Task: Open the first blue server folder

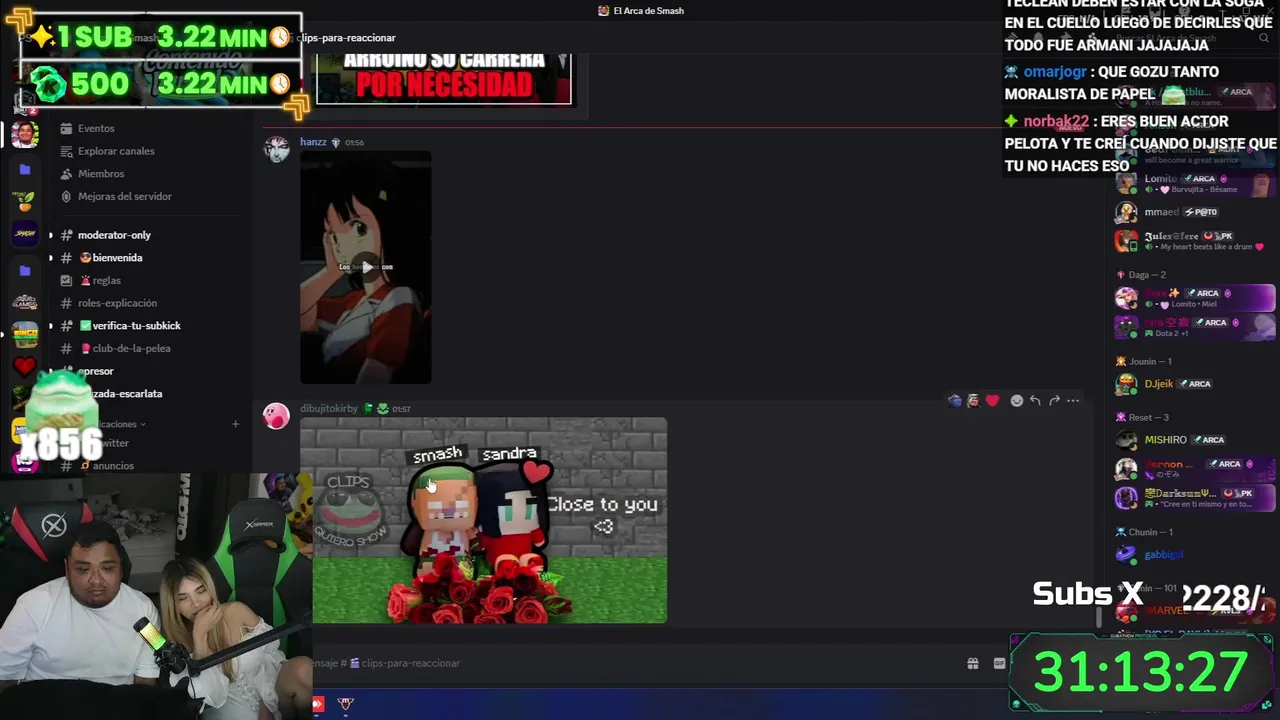Action: (25, 170)
